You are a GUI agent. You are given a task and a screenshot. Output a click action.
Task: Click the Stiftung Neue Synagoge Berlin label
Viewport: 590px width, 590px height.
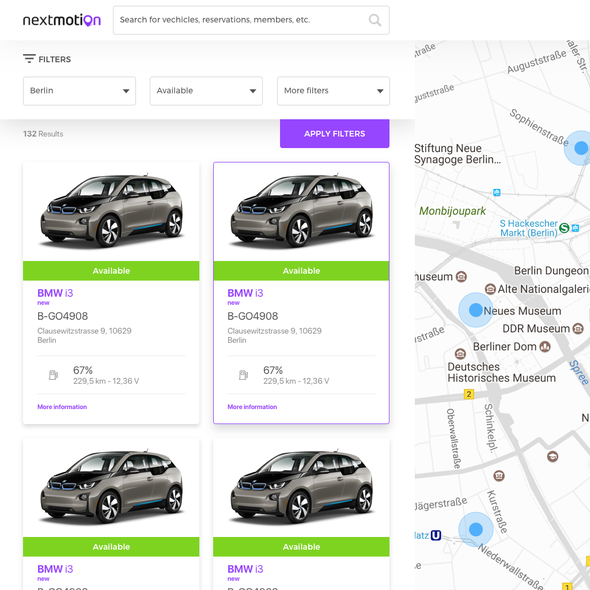pos(458,154)
